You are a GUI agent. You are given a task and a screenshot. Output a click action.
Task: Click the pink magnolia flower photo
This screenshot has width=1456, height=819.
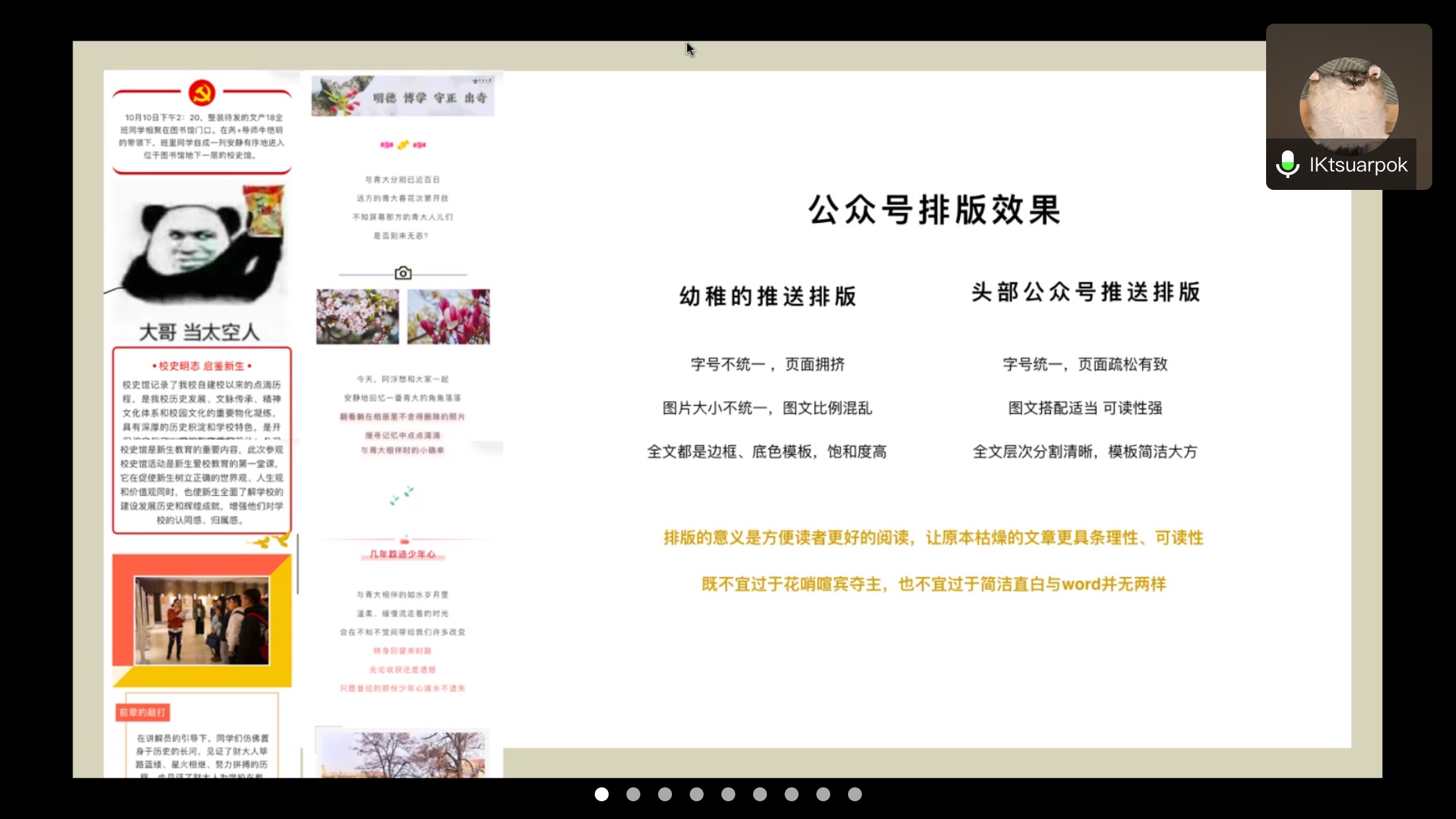coord(448,317)
